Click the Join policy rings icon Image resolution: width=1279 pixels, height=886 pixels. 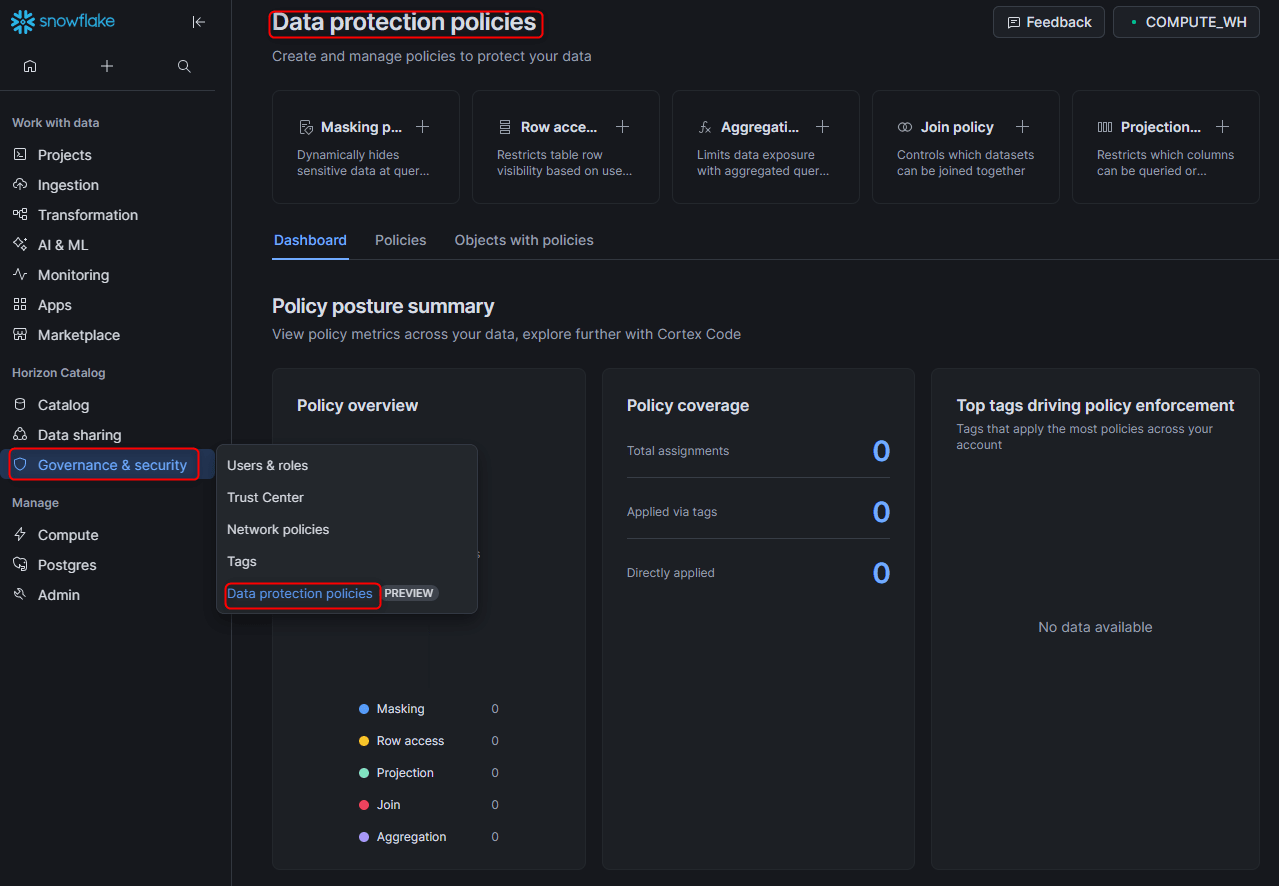click(905, 128)
